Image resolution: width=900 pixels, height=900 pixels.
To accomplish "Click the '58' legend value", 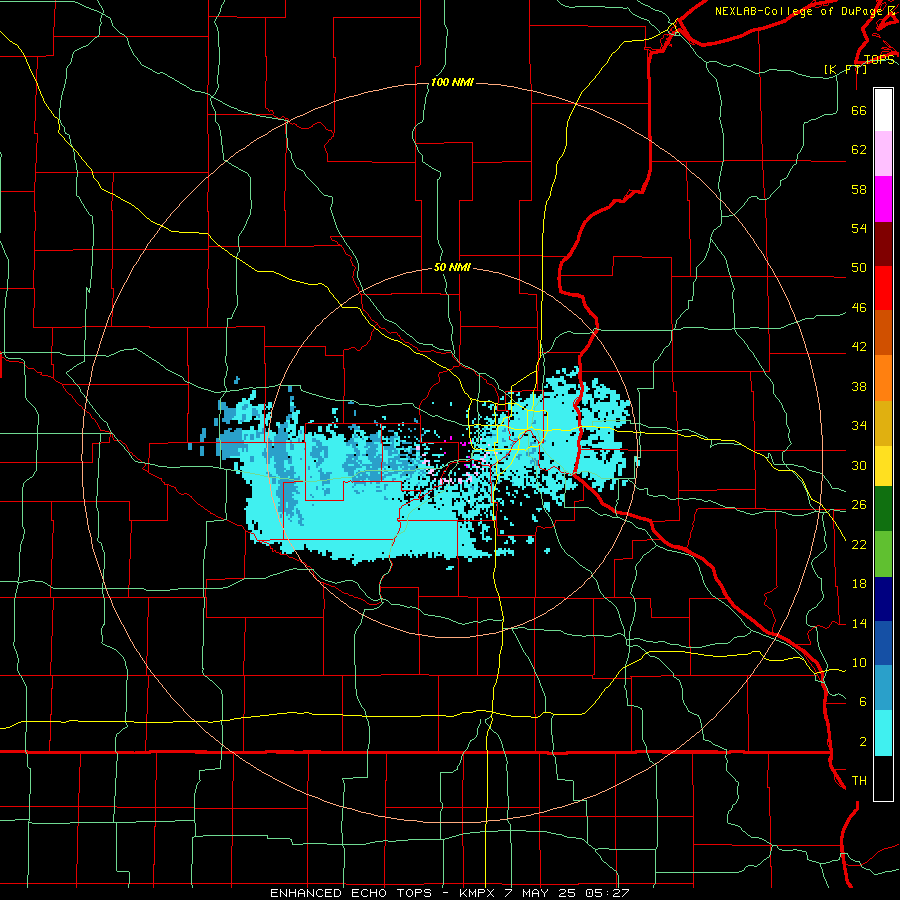I will pos(859,189).
